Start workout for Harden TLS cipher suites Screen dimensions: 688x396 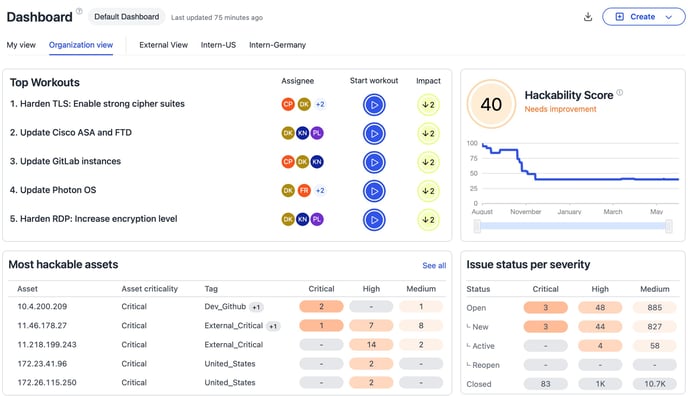coord(374,105)
